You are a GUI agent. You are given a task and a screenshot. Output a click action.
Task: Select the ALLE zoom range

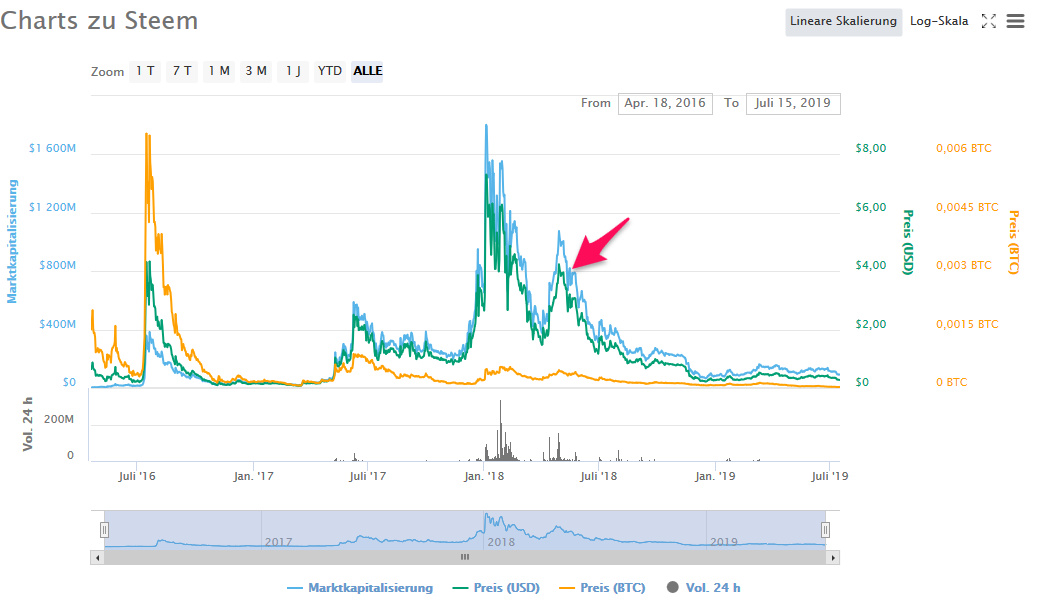point(368,71)
